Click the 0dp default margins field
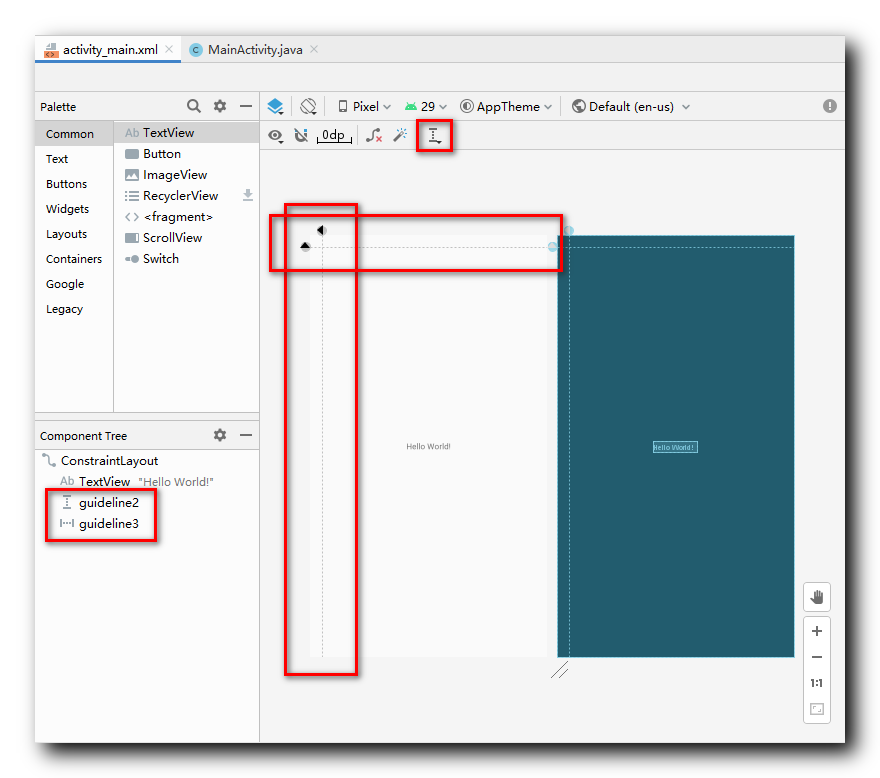Image resolution: width=880 pixels, height=778 pixels. [x=334, y=136]
